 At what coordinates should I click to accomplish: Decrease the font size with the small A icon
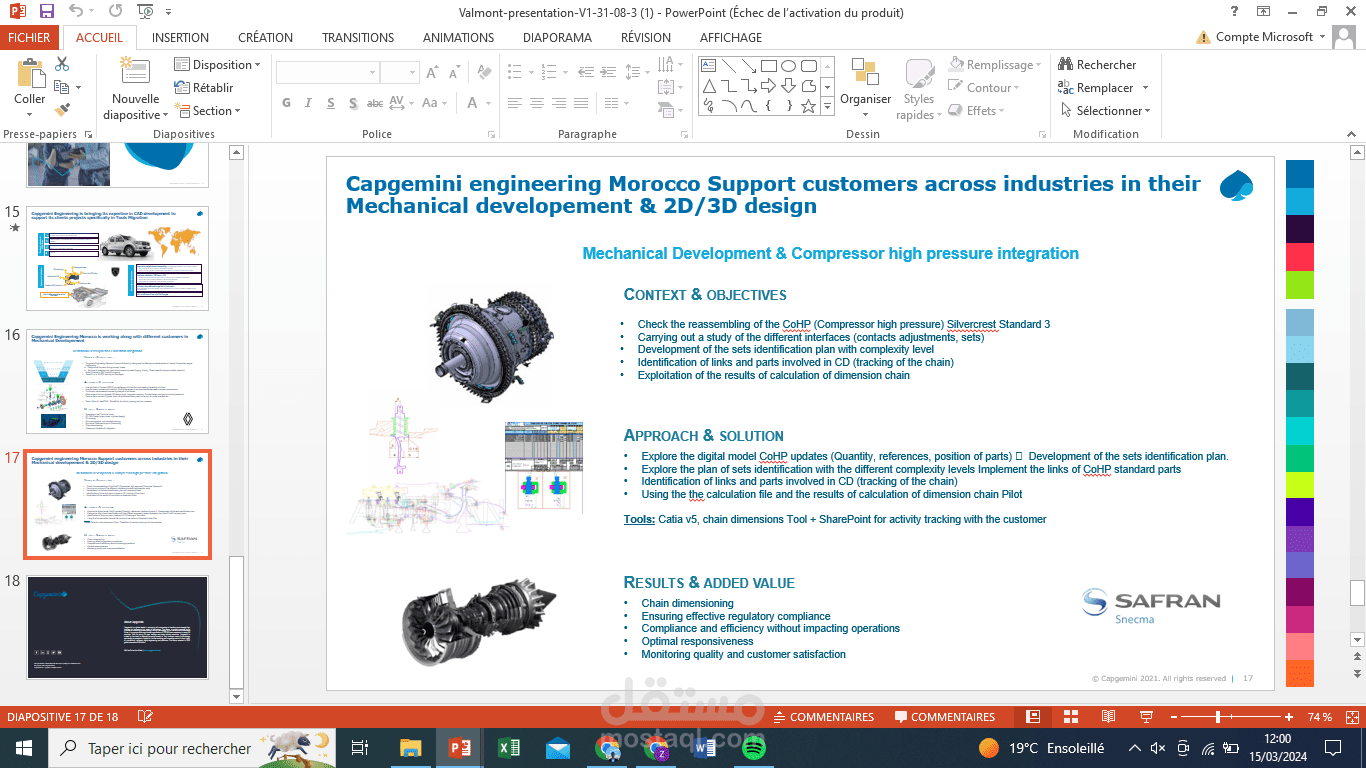453,72
